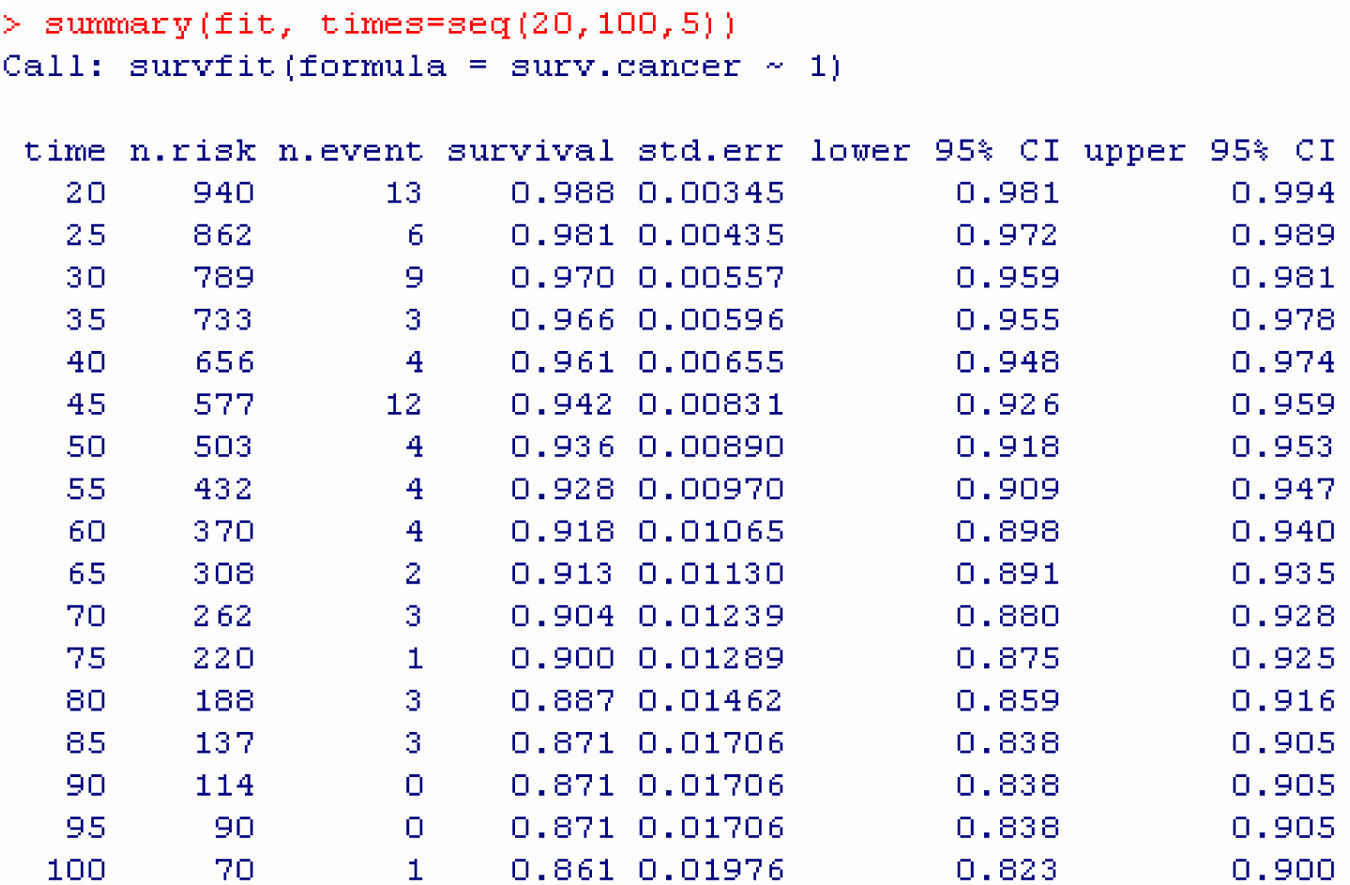Viewport: 1350px width, 885px height.
Task: Select std.err value 0.01462
Action: click(x=711, y=700)
